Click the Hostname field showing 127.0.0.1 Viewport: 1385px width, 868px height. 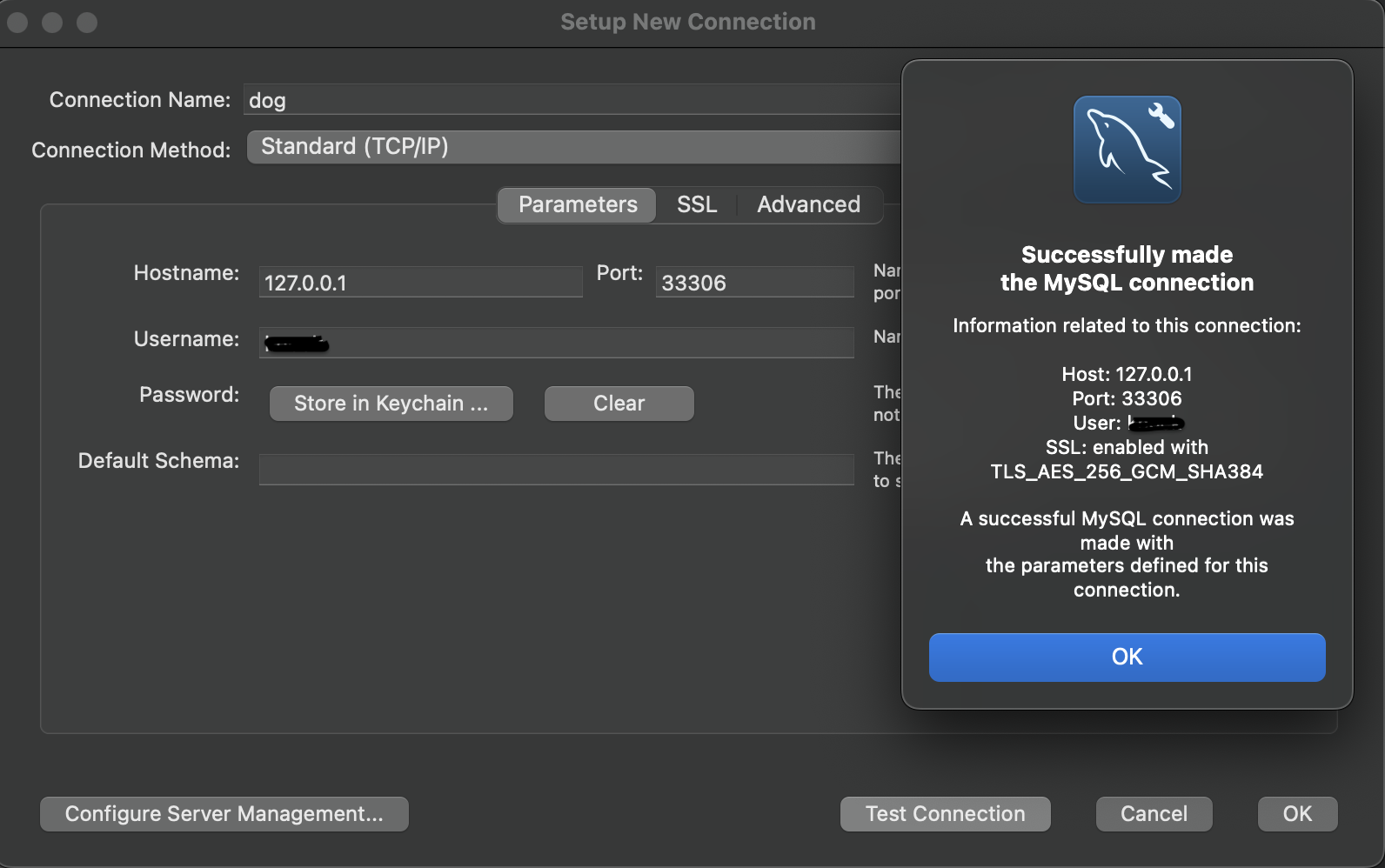pyautogui.click(x=420, y=282)
